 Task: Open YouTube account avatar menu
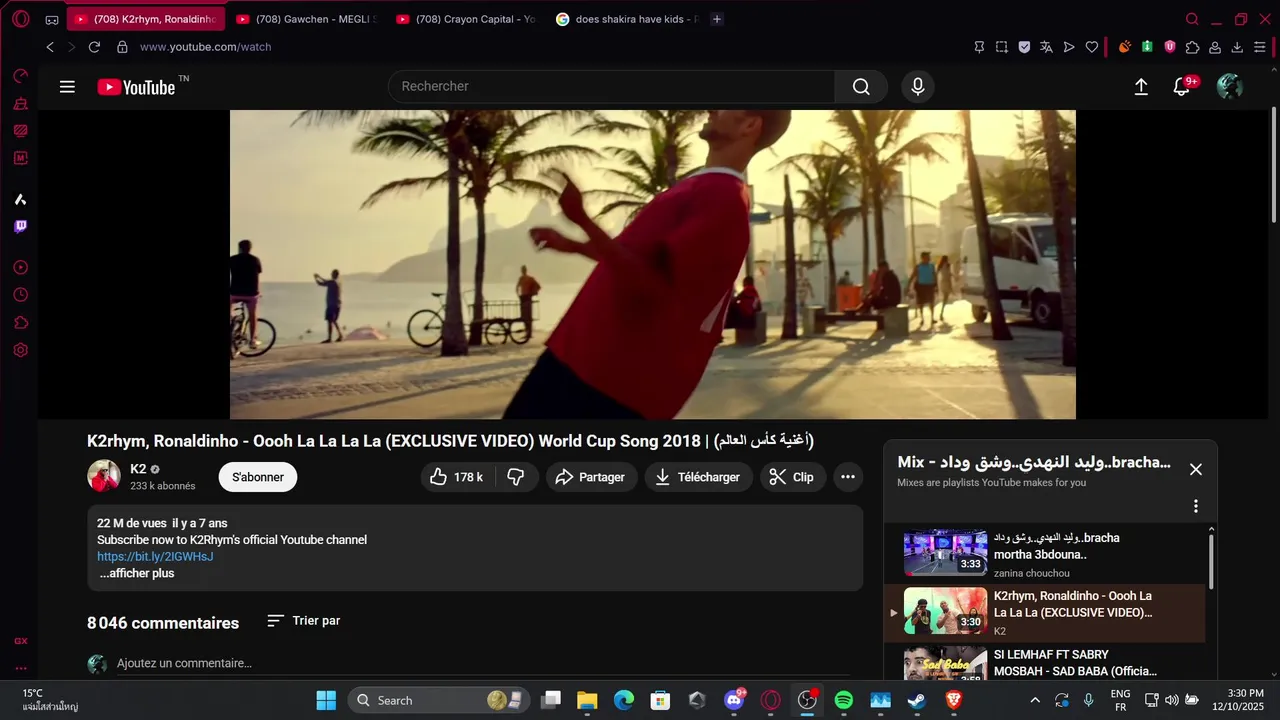tap(1229, 87)
